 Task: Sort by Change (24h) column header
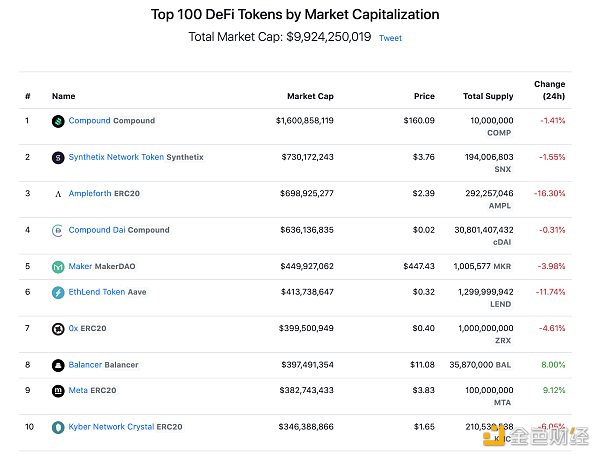(549, 90)
